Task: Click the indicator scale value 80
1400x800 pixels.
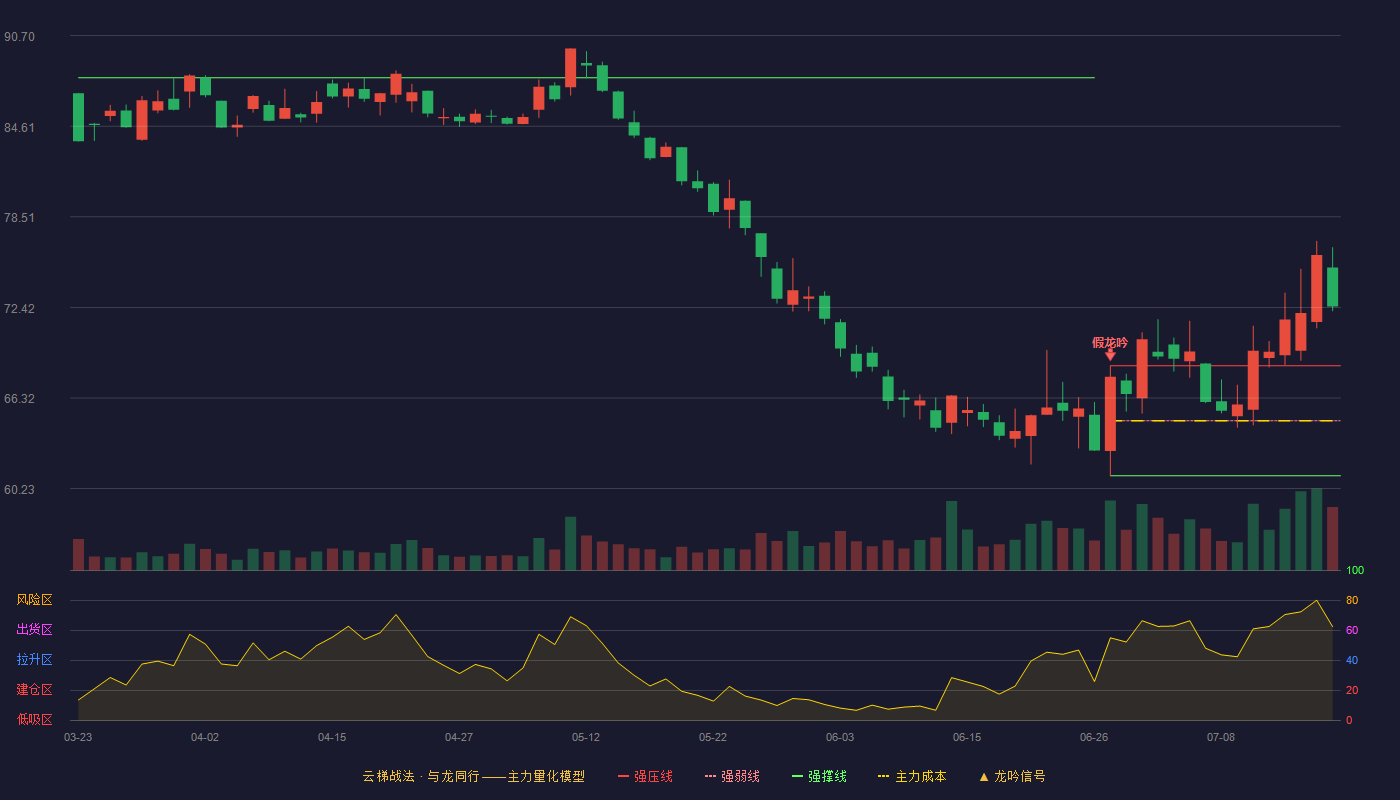Action: [1352, 600]
